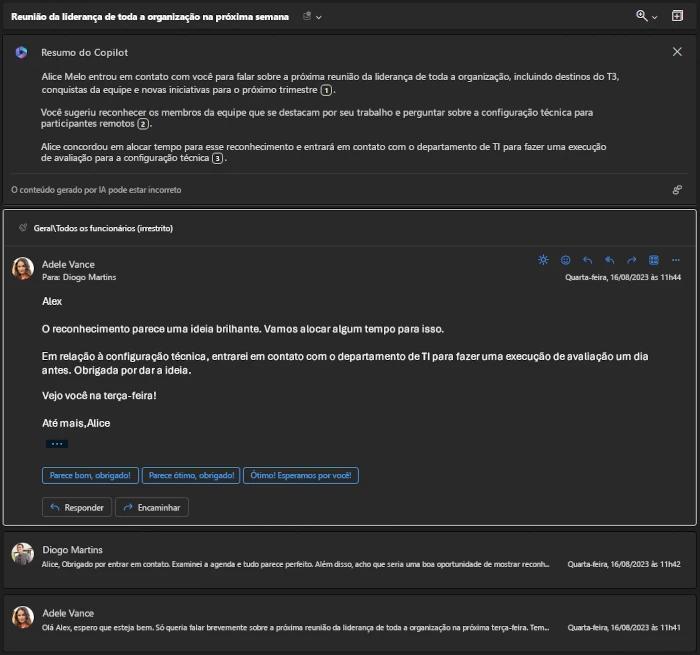Click the 'Resumo do Copilot' heading
This screenshot has width=700, height=655.
coord(85,53)
